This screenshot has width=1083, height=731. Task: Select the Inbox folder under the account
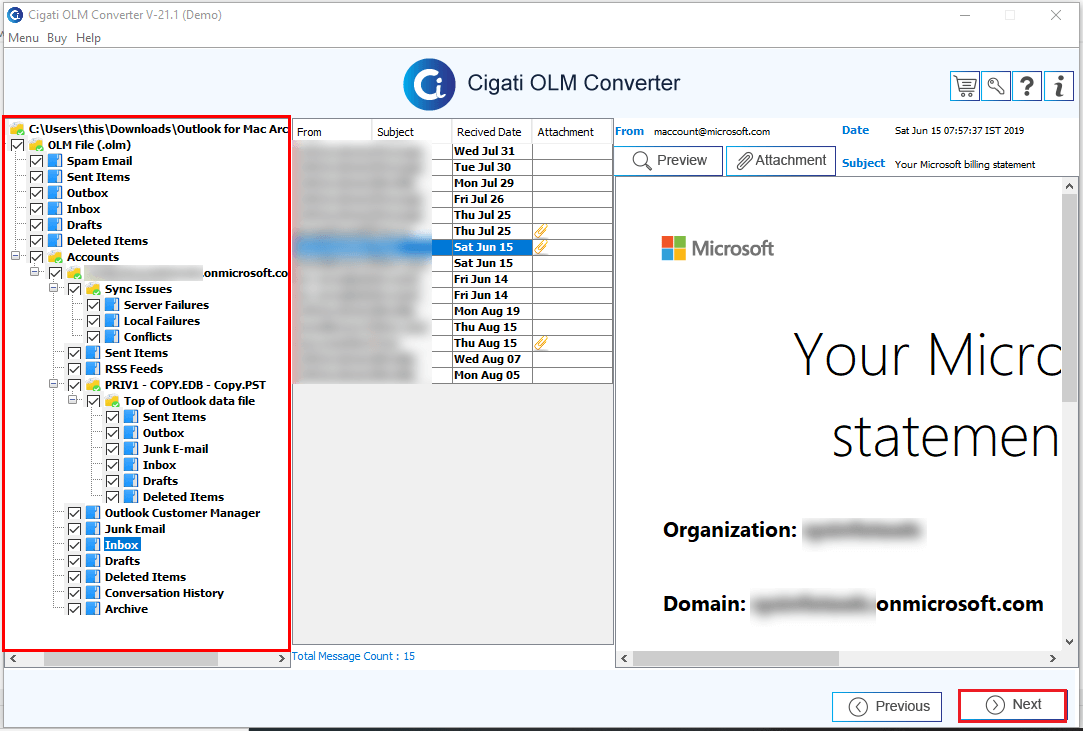coord(122,545)
